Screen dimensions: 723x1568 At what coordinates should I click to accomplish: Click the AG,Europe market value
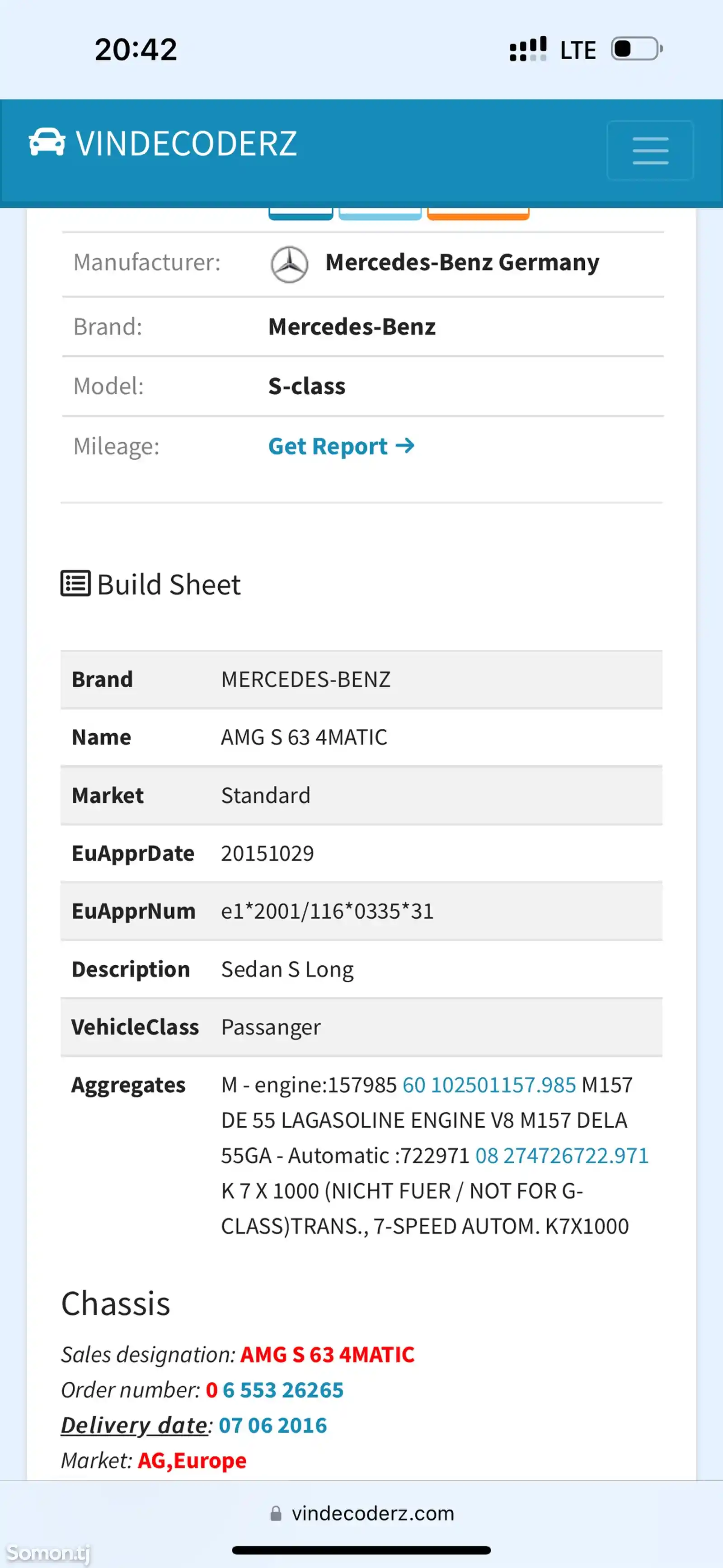pyautogui.click(x=192, y=1460)
